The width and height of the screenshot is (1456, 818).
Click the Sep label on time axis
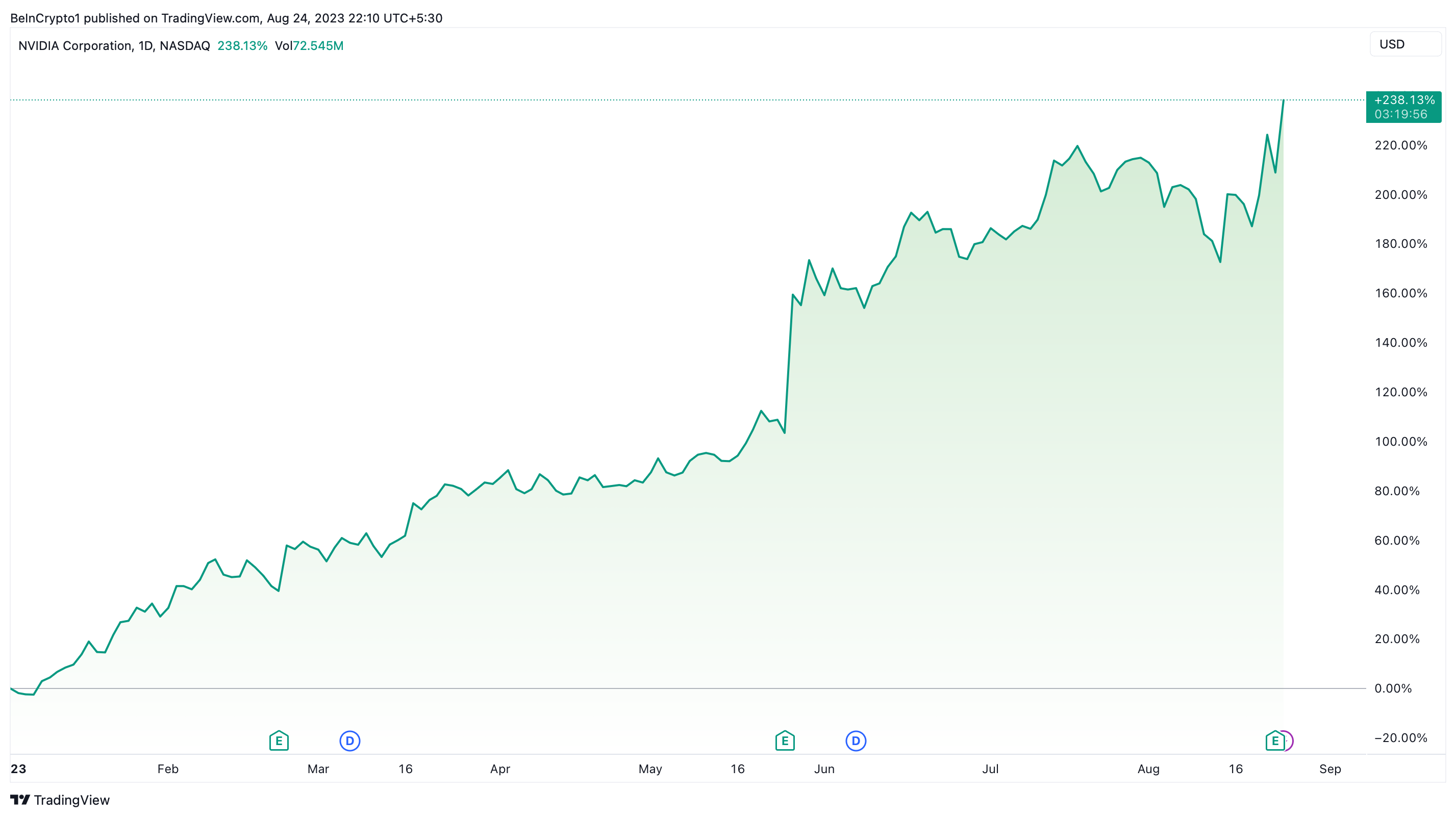point(1329,769)
